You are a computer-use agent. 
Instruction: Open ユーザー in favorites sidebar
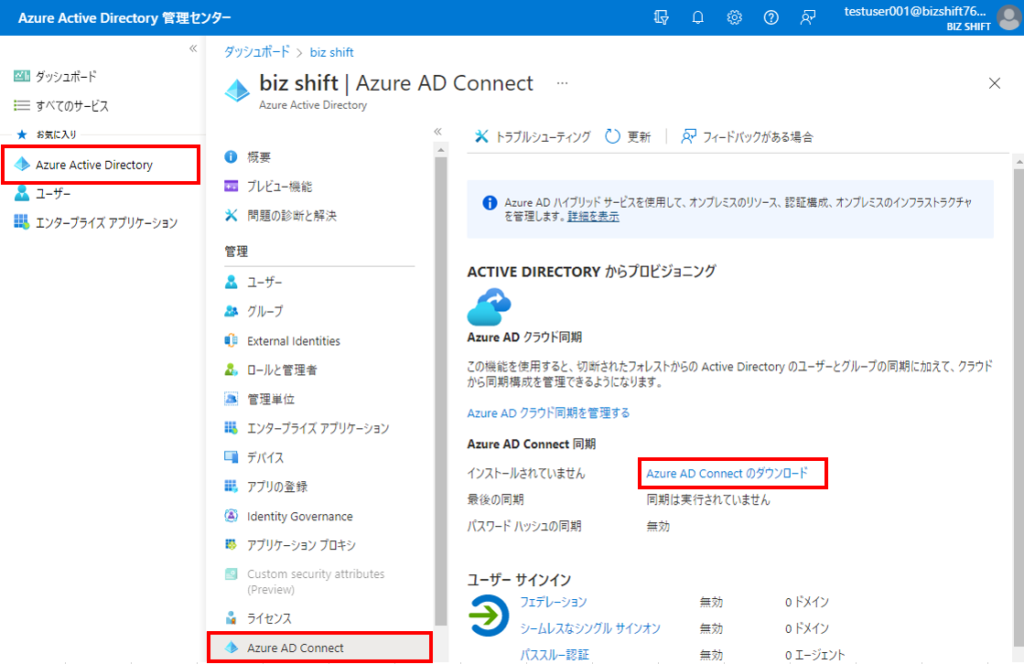pos(42,194)
